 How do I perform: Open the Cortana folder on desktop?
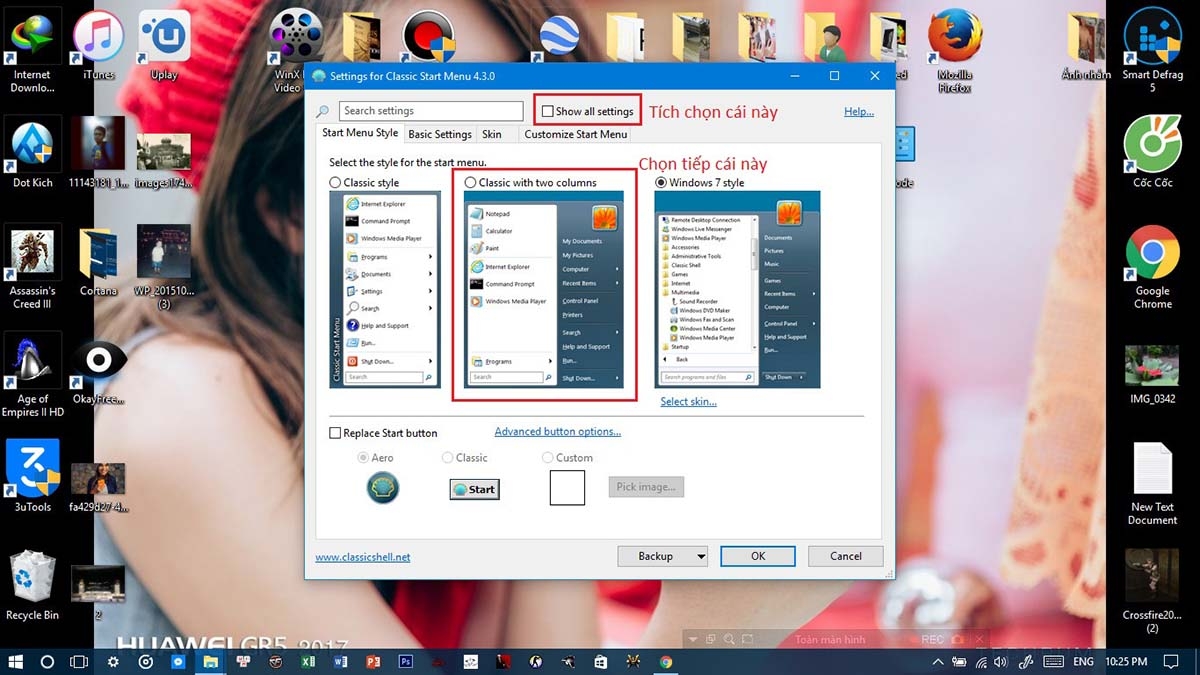click(98, 262)
